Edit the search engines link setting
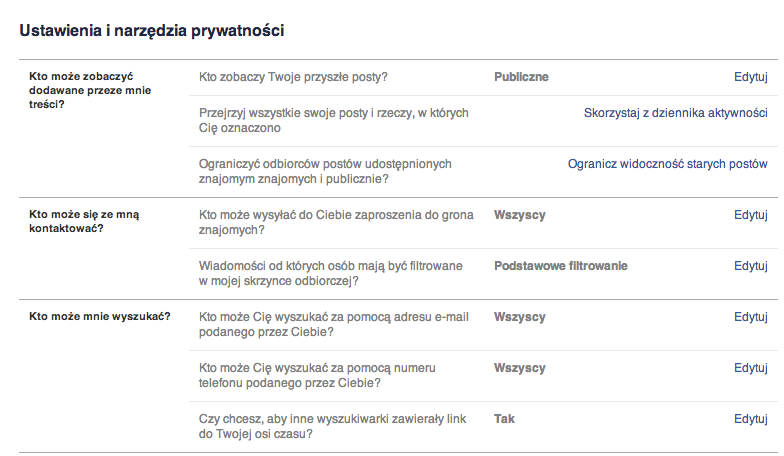 pos(750,419)
